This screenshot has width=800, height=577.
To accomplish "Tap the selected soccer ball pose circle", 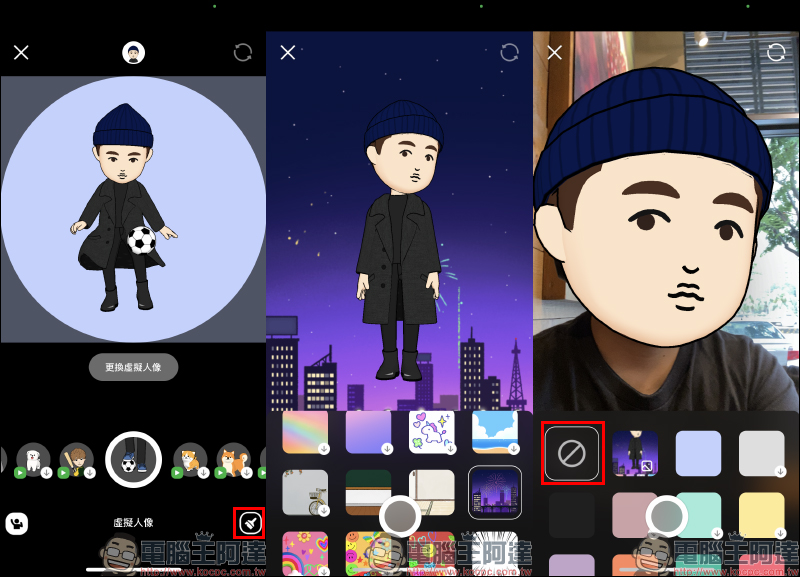I will point(134,459).
